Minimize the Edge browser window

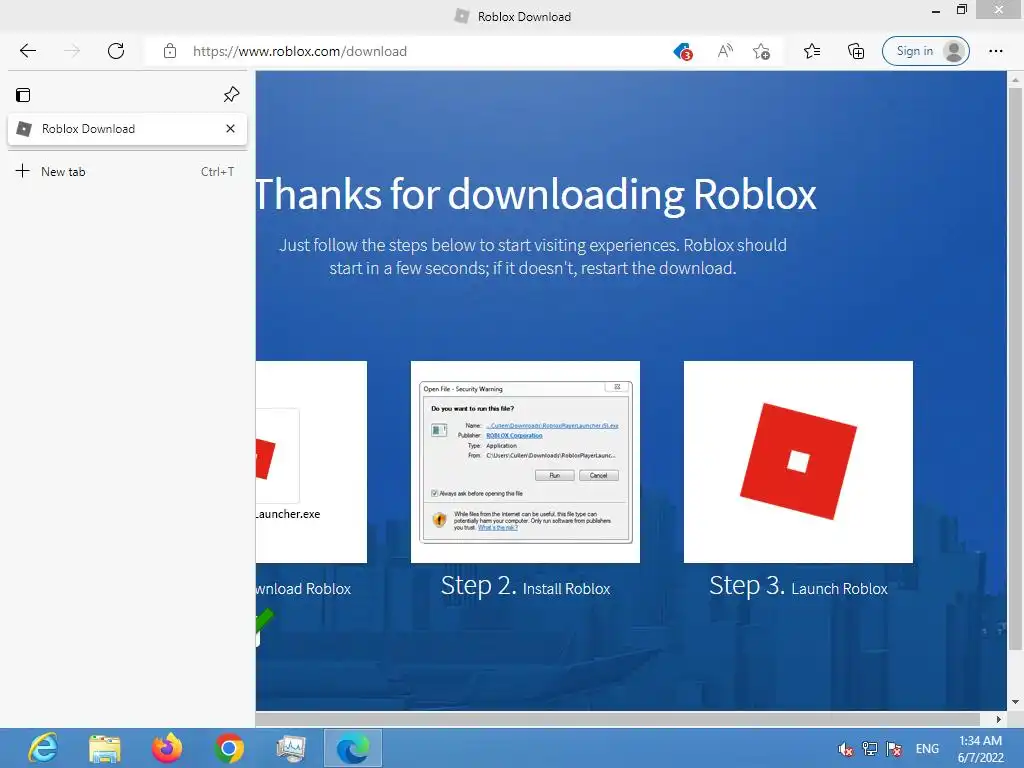(x=936, y=11)
